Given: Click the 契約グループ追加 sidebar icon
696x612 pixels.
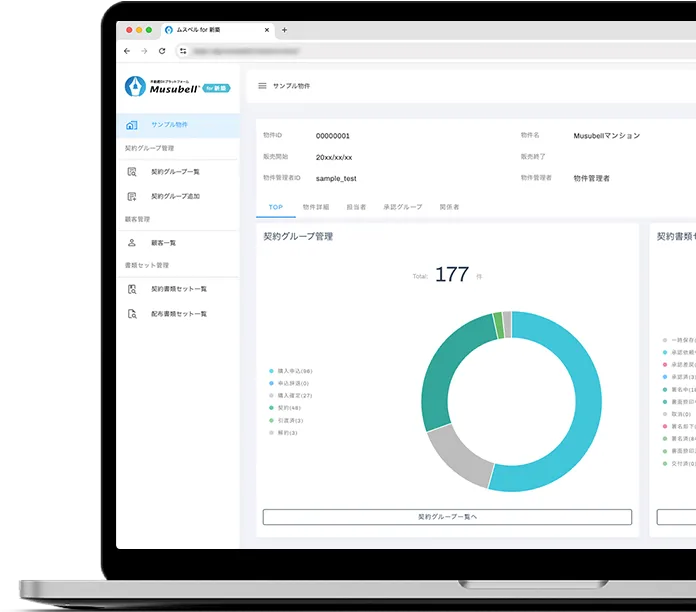Looking at the screenshot, I should click(x=132, y=196).
